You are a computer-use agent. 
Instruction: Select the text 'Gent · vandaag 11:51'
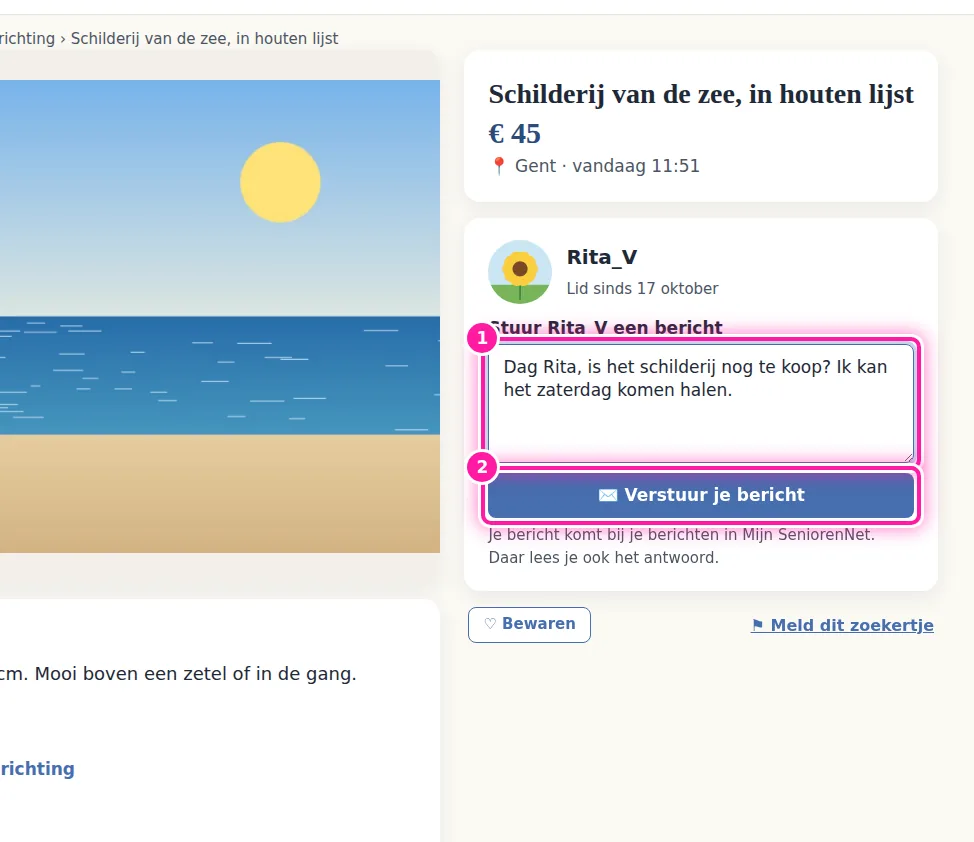pos(607,166)
